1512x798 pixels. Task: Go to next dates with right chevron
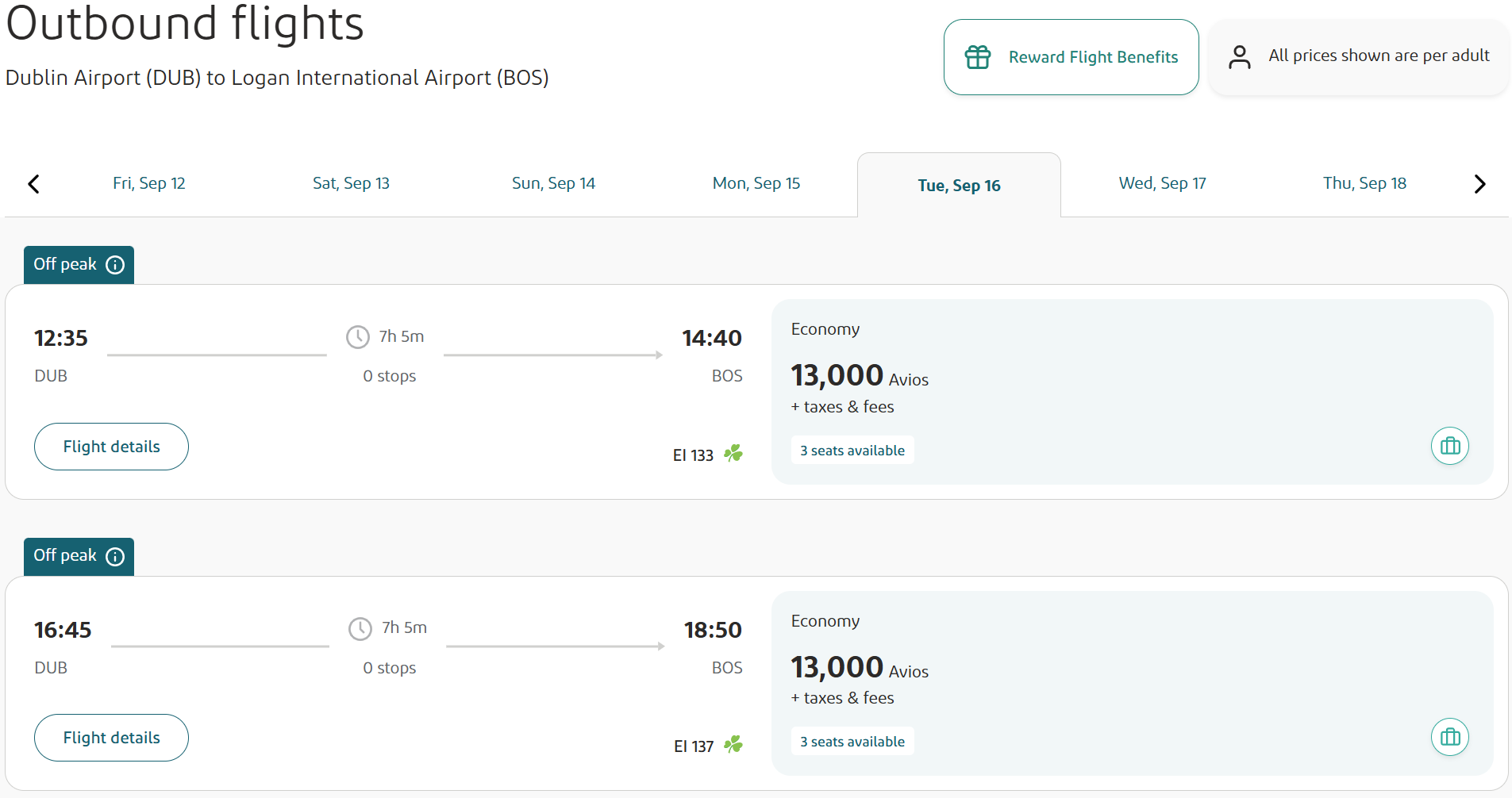(x=1479, y=184)
